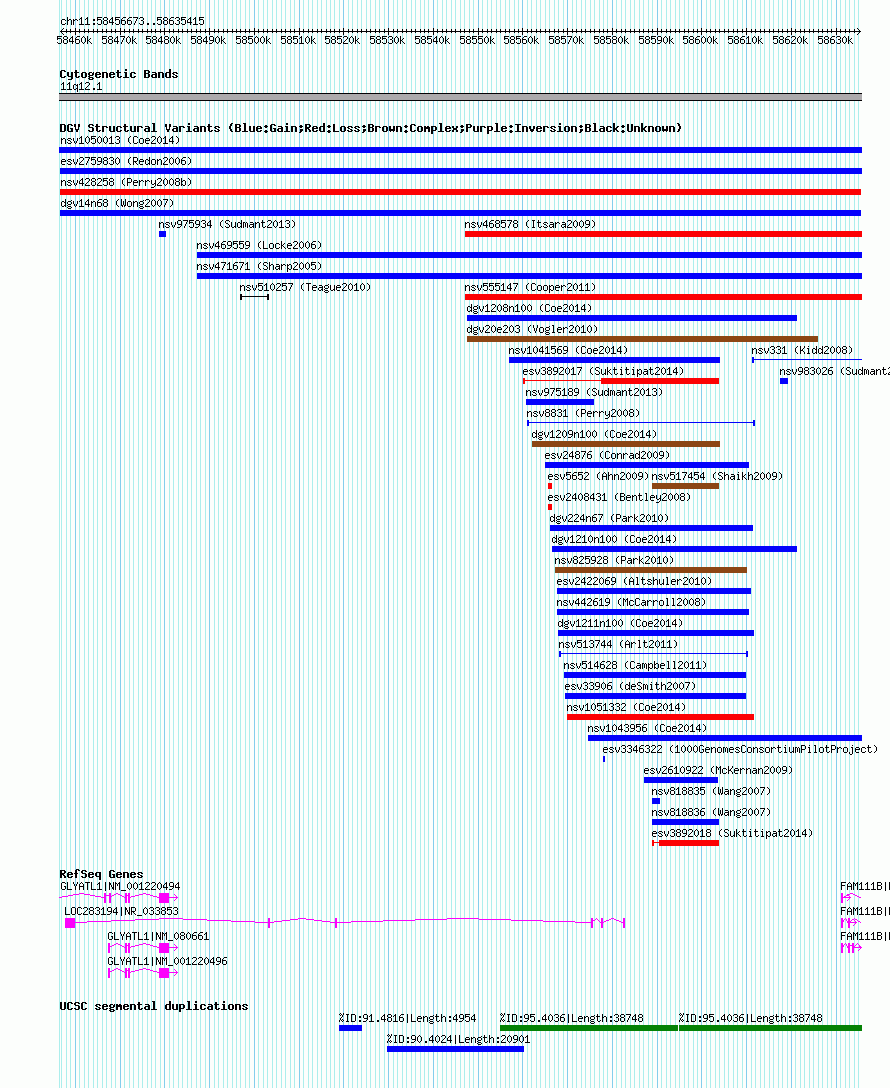Click nsv818836 (Wang2007) label
Screen dimensions: 890x1088
coord(711,813)
